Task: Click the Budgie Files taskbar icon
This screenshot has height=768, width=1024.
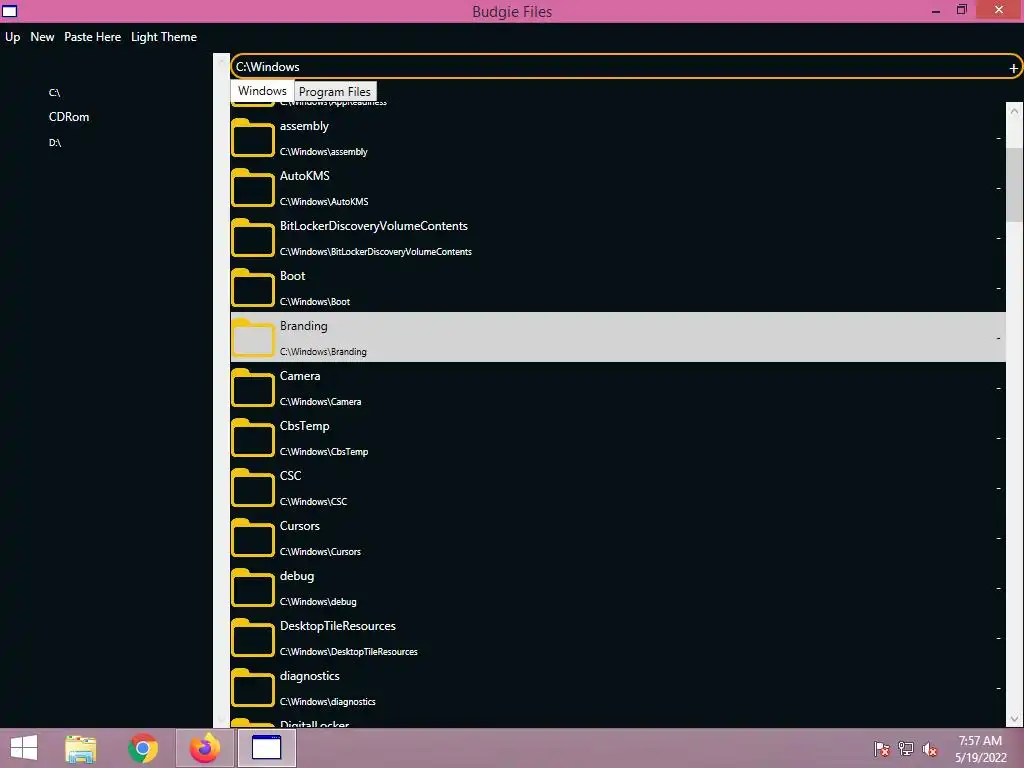Action: (266, 748)
